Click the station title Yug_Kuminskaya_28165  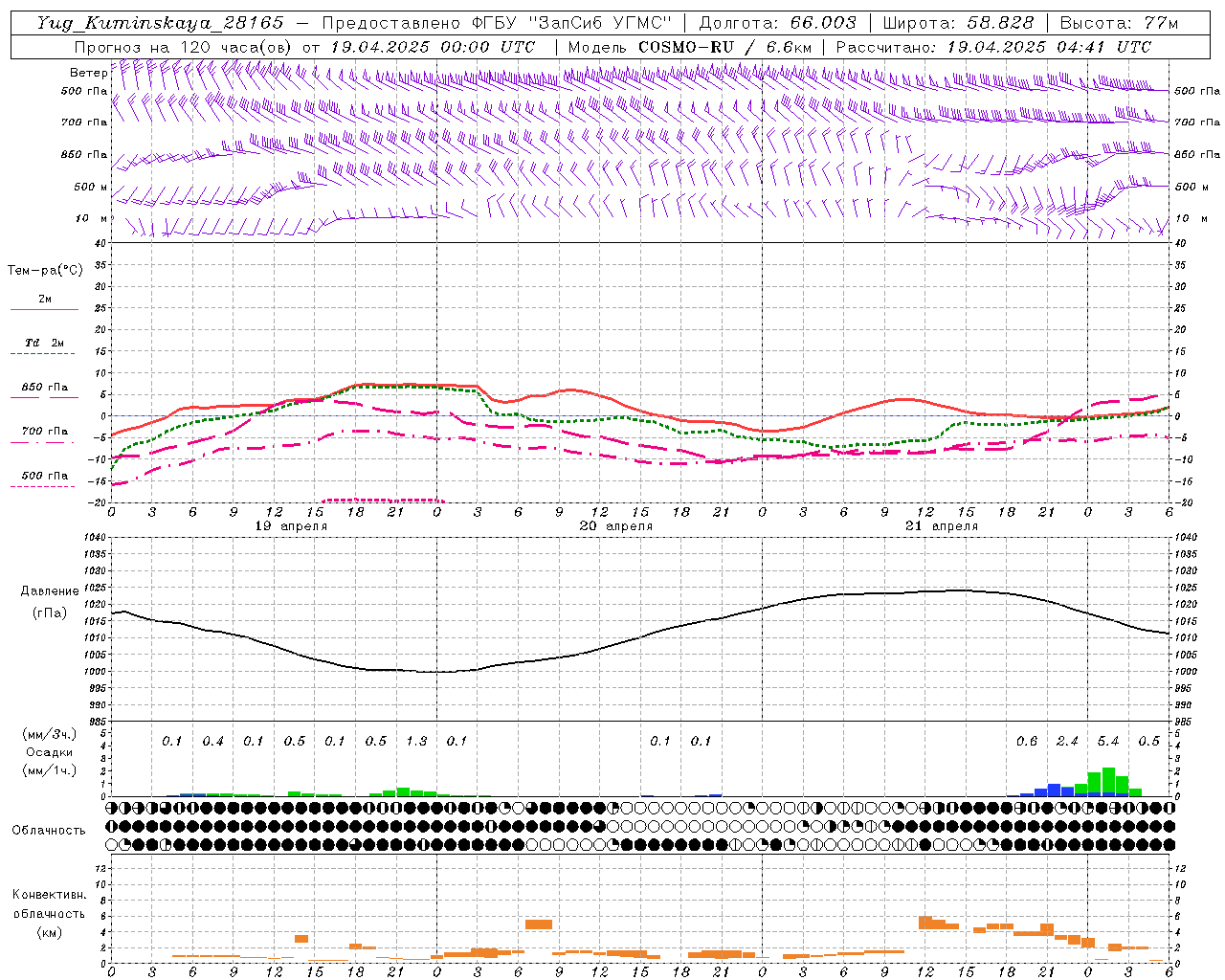click(160, 23)
